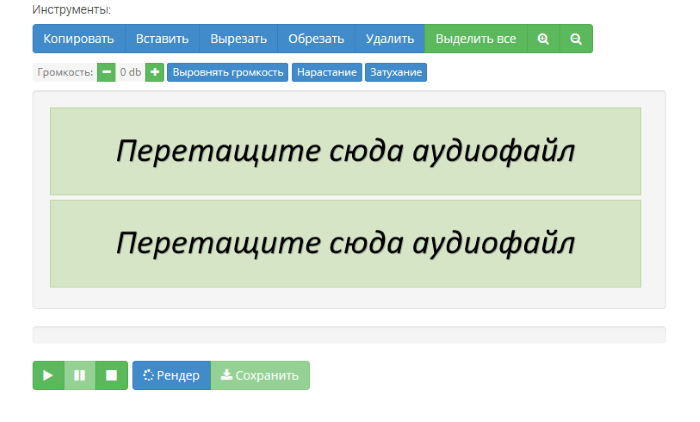Click the Вырезать button
This screenshot has height=422, width=700.
[238, 39]
